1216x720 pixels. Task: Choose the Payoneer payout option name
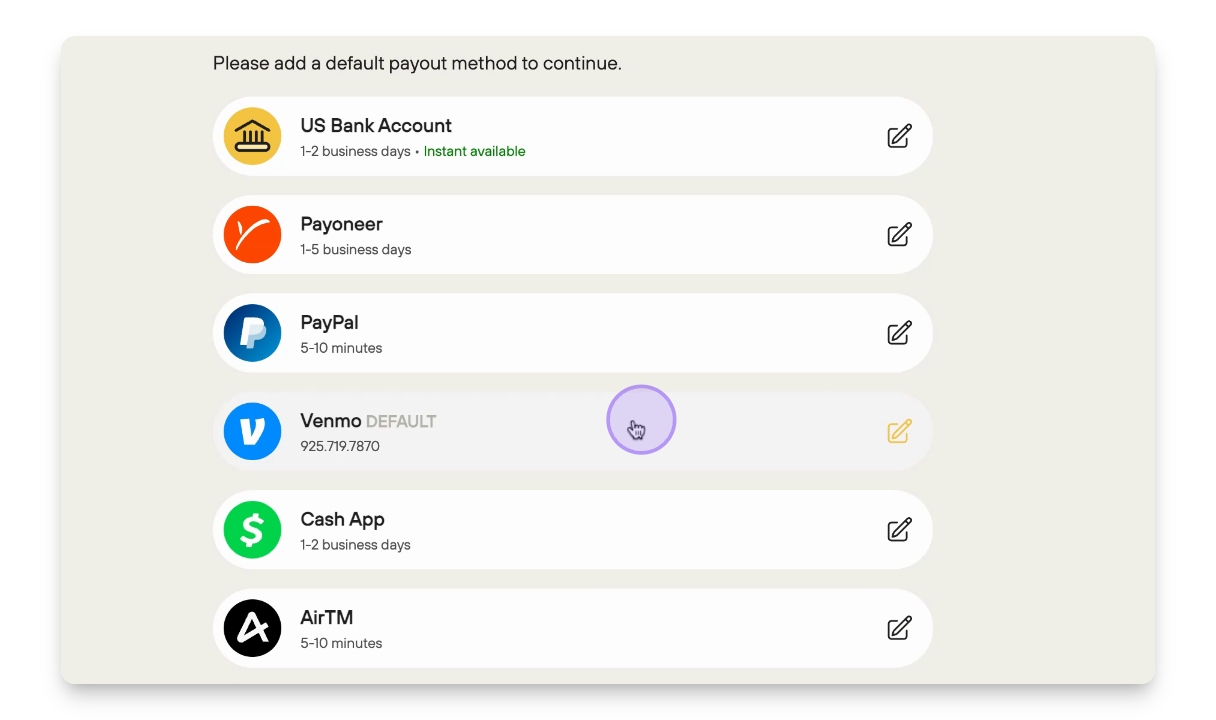tap(341, 224)
